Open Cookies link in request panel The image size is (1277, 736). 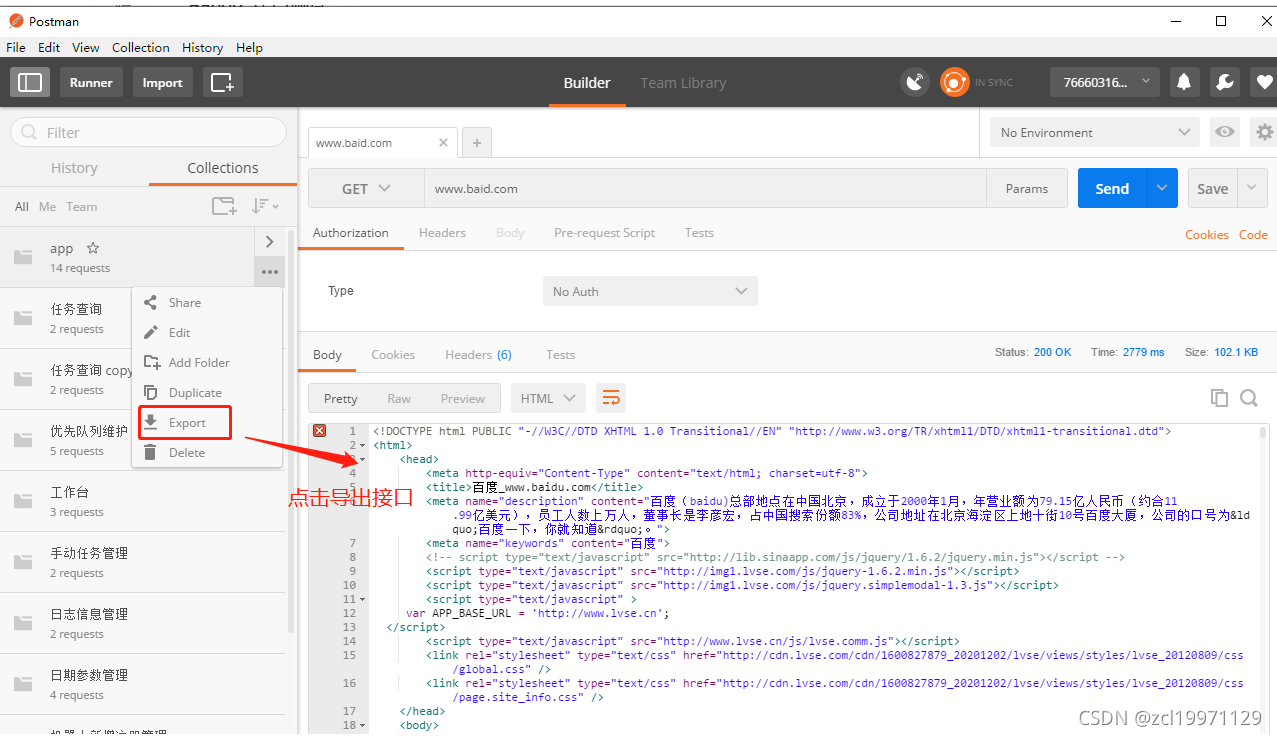tap(1207, 234)
